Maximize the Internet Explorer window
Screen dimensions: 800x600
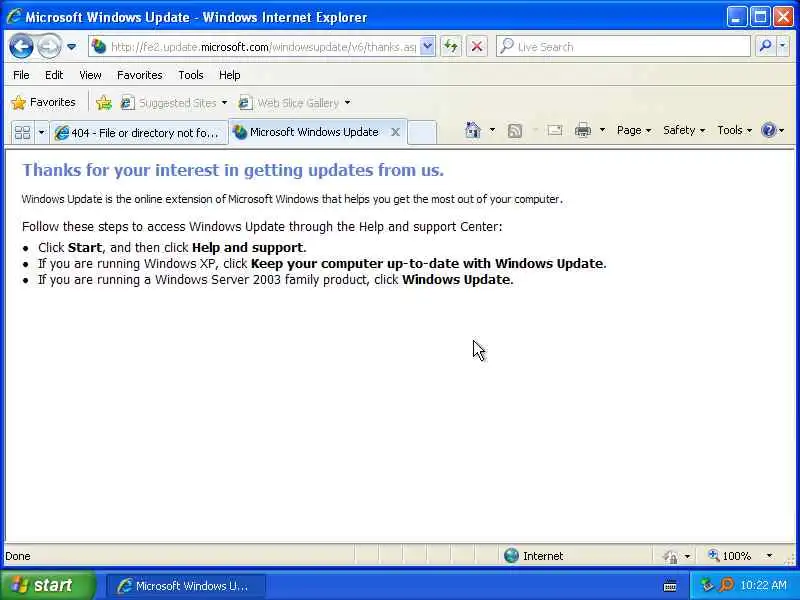point(760,17)
